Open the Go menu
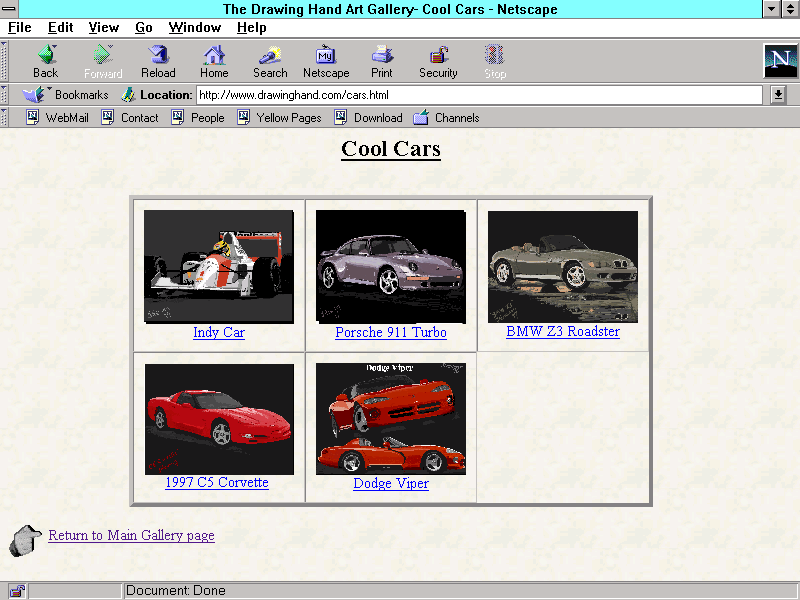800x600 pixels. [144, 28]
